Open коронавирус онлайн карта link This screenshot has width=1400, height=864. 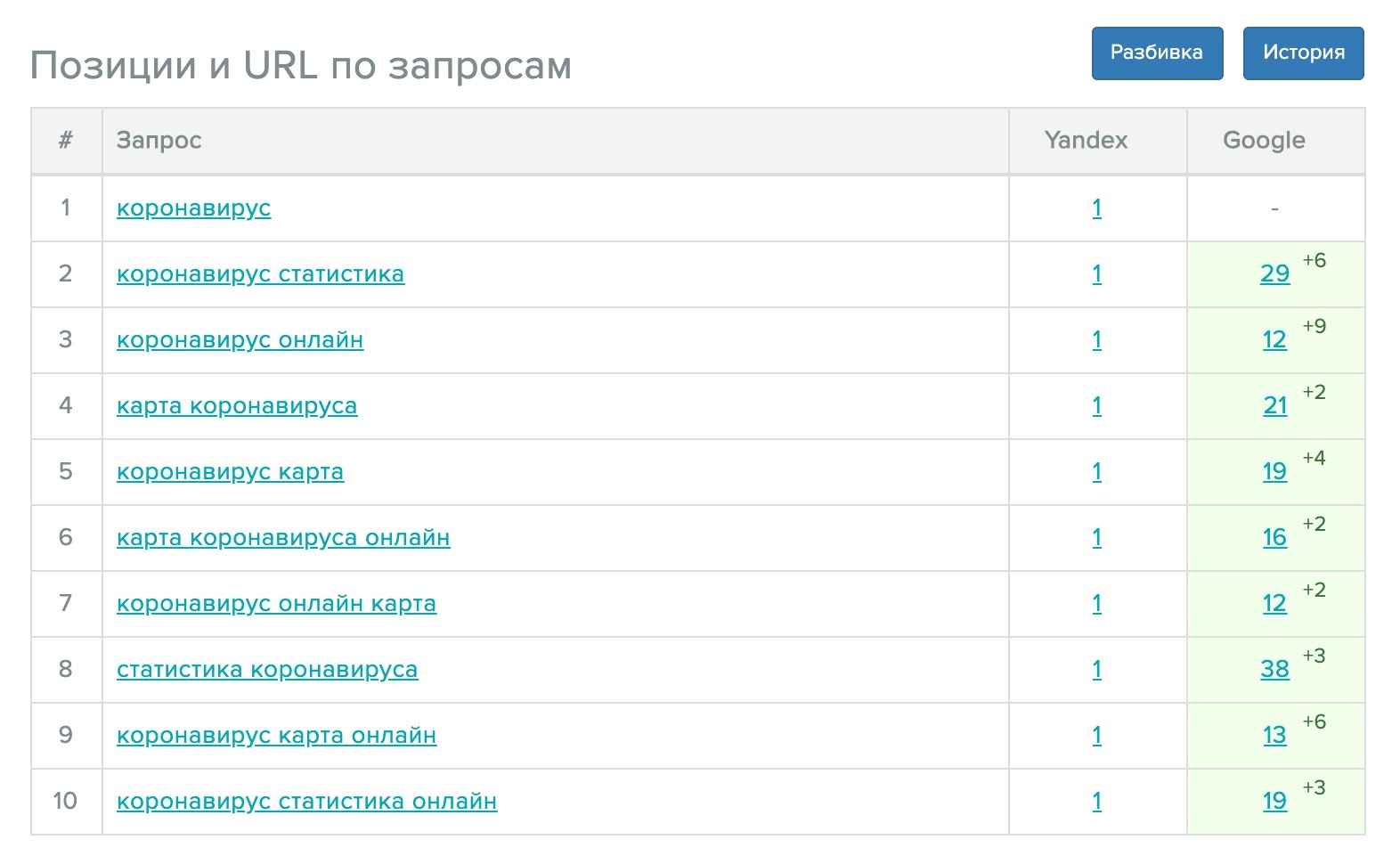coord(276,604)
